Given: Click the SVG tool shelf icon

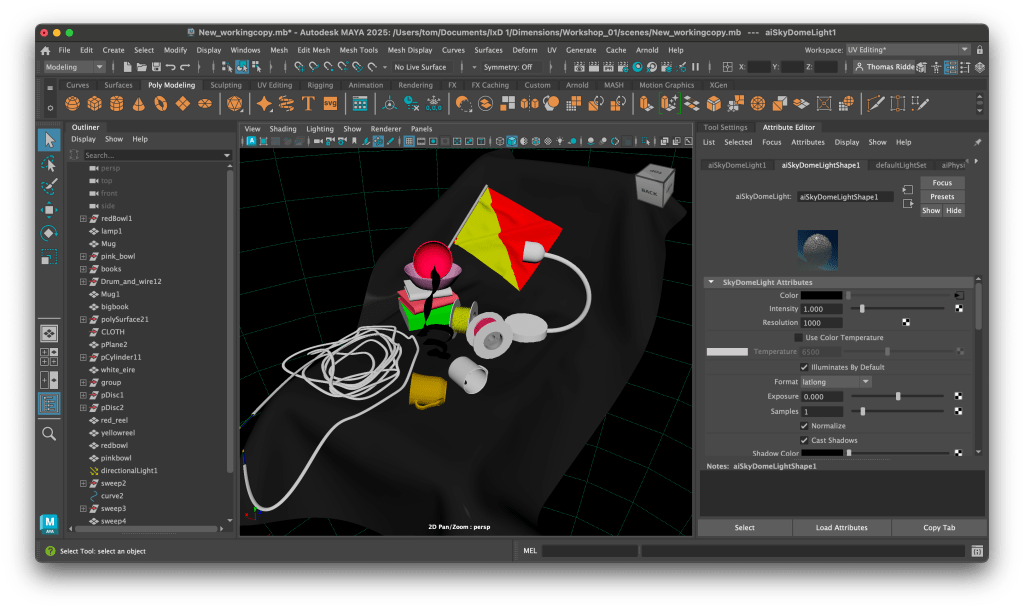Looking at the screenshot, I should [x=330, y=104].
